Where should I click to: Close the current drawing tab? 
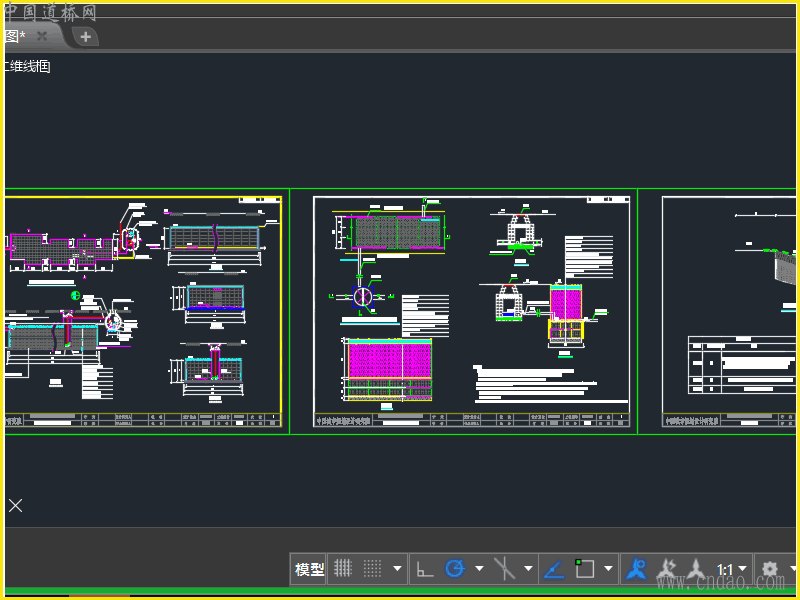pyautogui.click(x=42, y=36)
